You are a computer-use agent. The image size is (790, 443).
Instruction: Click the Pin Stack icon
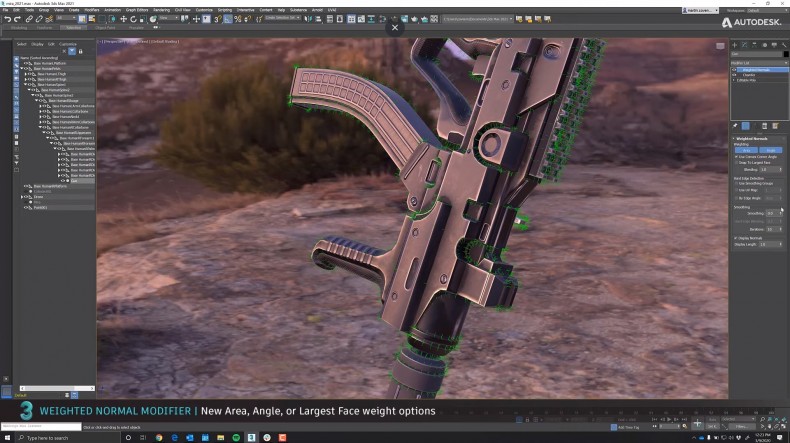click(x=735, y=125)
